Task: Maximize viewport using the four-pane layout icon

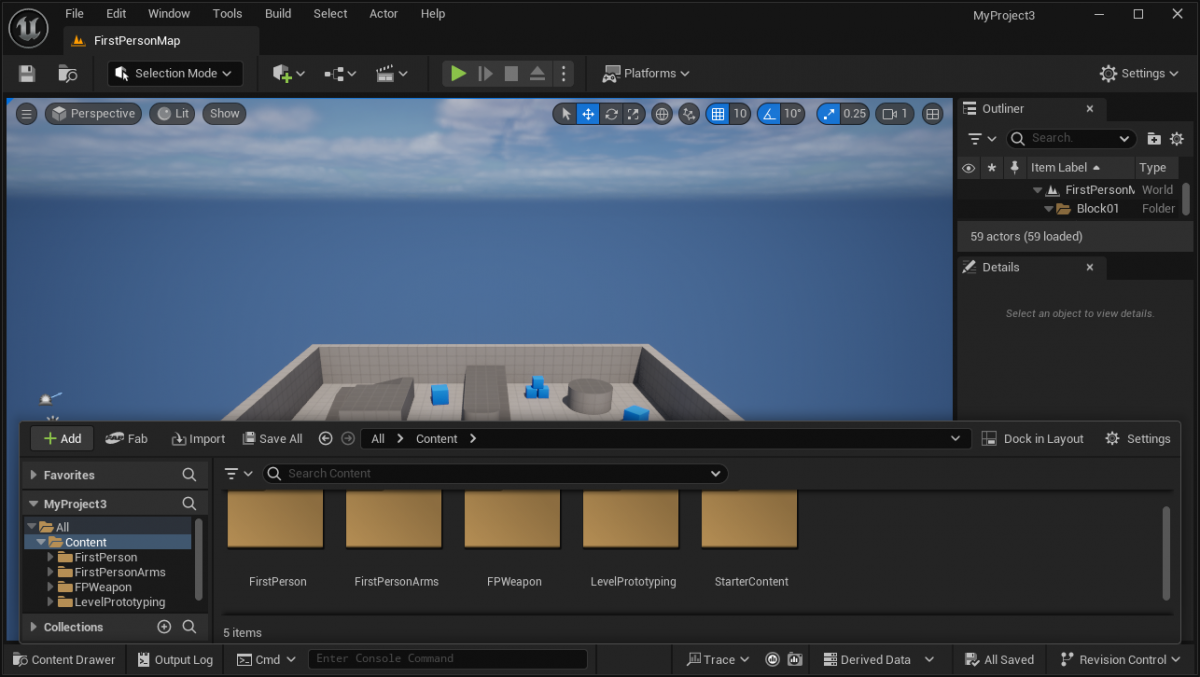Action: coord(932,114)
